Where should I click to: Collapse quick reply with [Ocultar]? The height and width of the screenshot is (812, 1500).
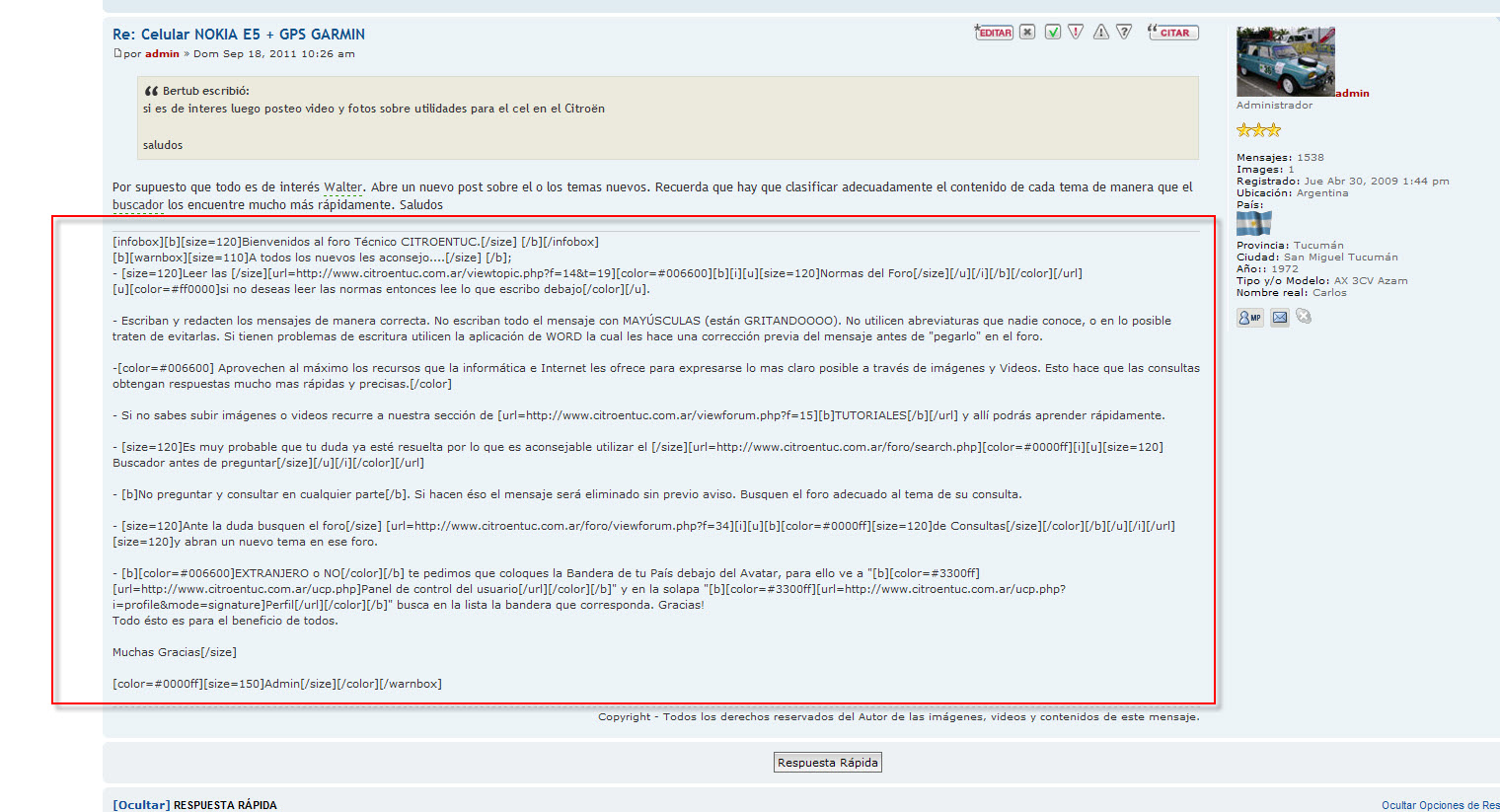pos(141,805)
